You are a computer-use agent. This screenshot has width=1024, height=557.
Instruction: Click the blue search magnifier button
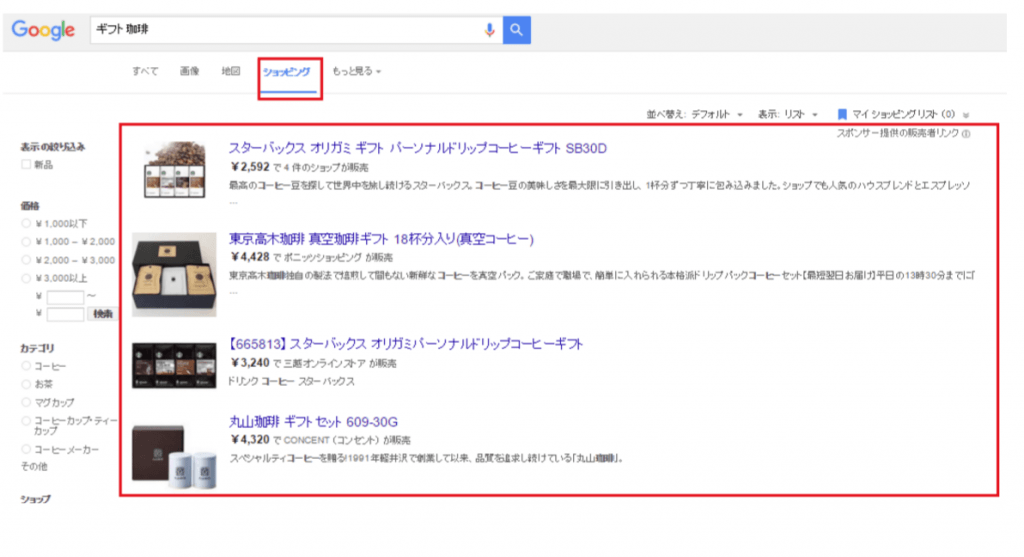pyautogui.click(x=517, y=30)
